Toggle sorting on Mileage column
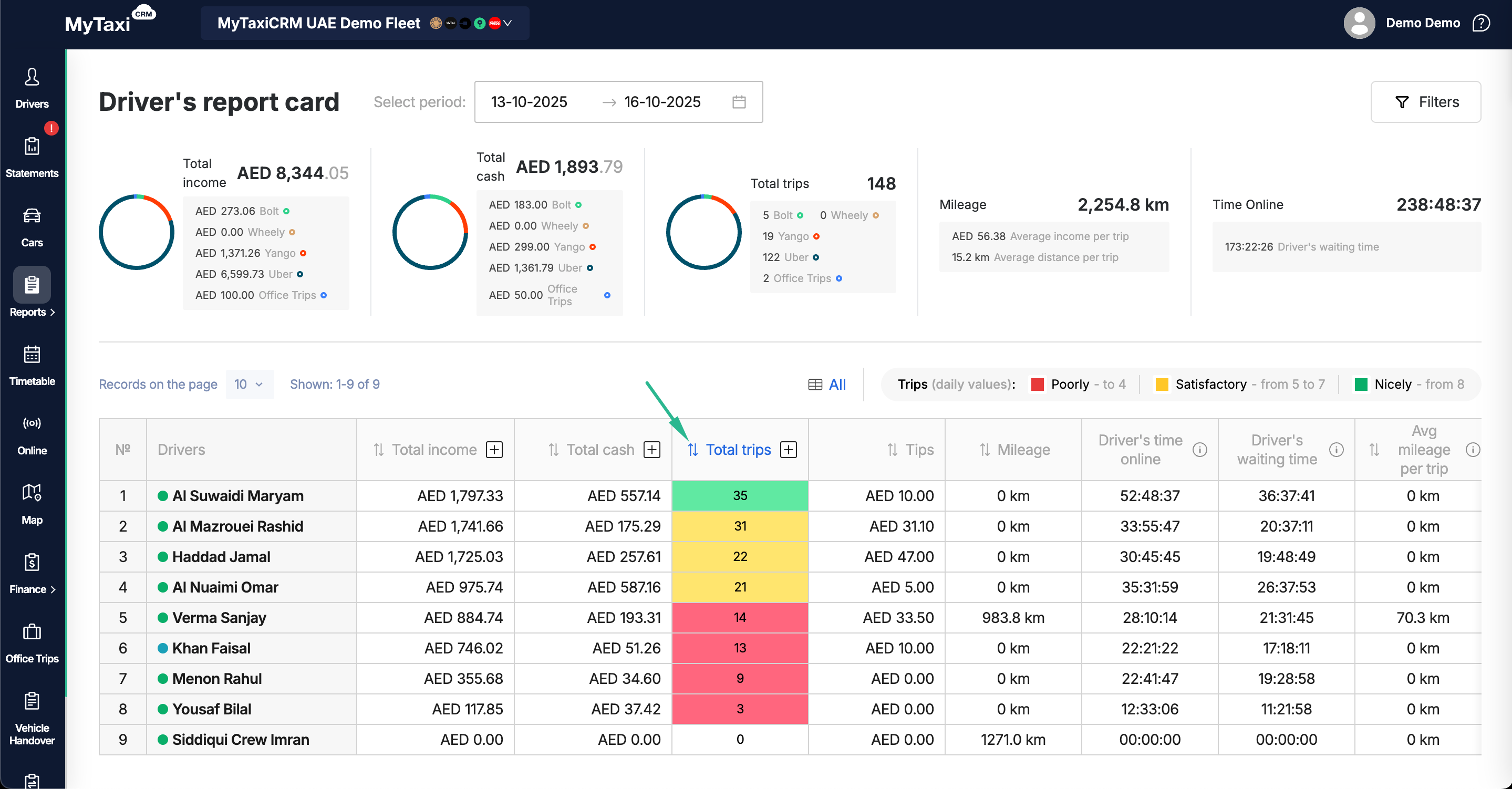 click(985, 450)
